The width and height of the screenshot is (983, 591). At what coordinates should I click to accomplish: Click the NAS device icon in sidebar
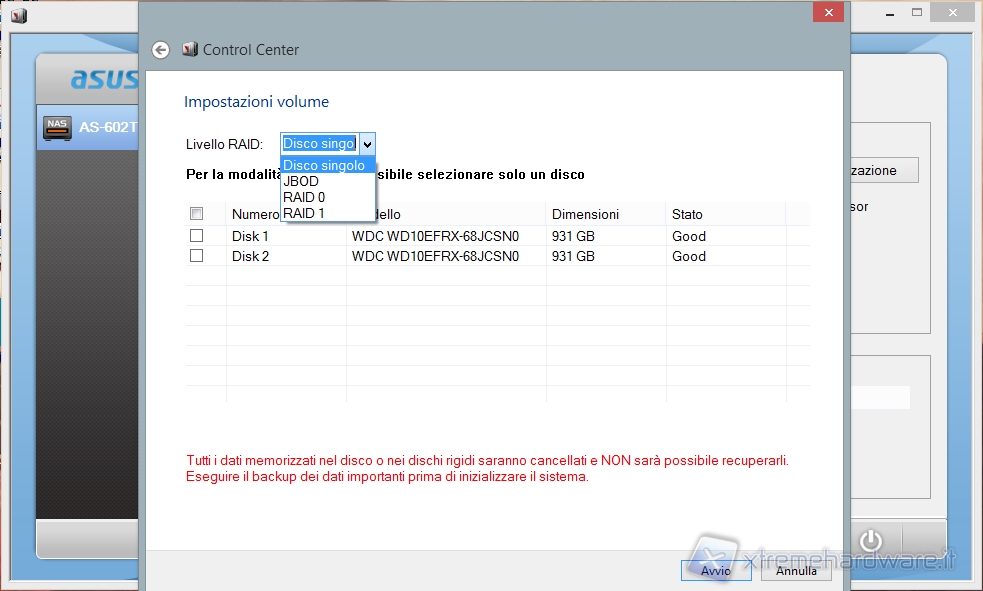(x=57, y=128)
